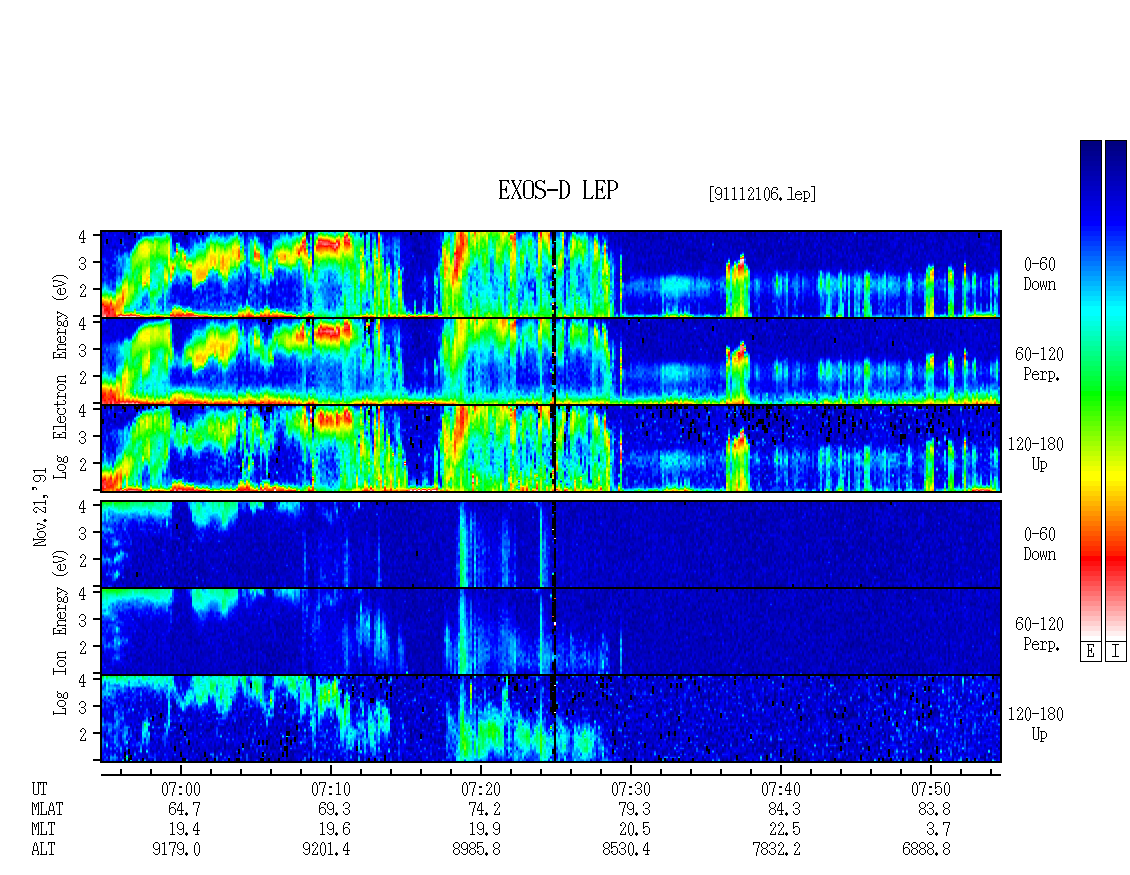This screenshot has width=1130, height=875.
Task: Click the 07:00 time tick label
Action: (x=180, y=789)
